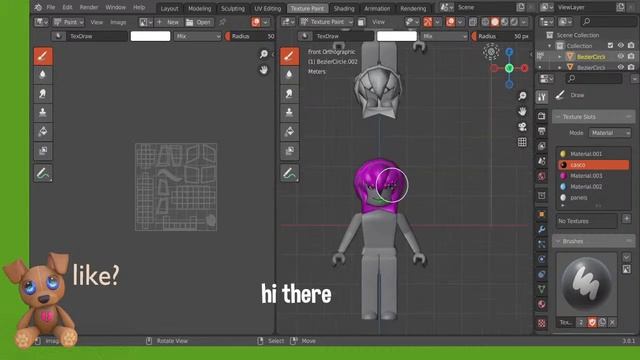
Task: Click the pan hand in the image editor
Action: tap(264, 70)
